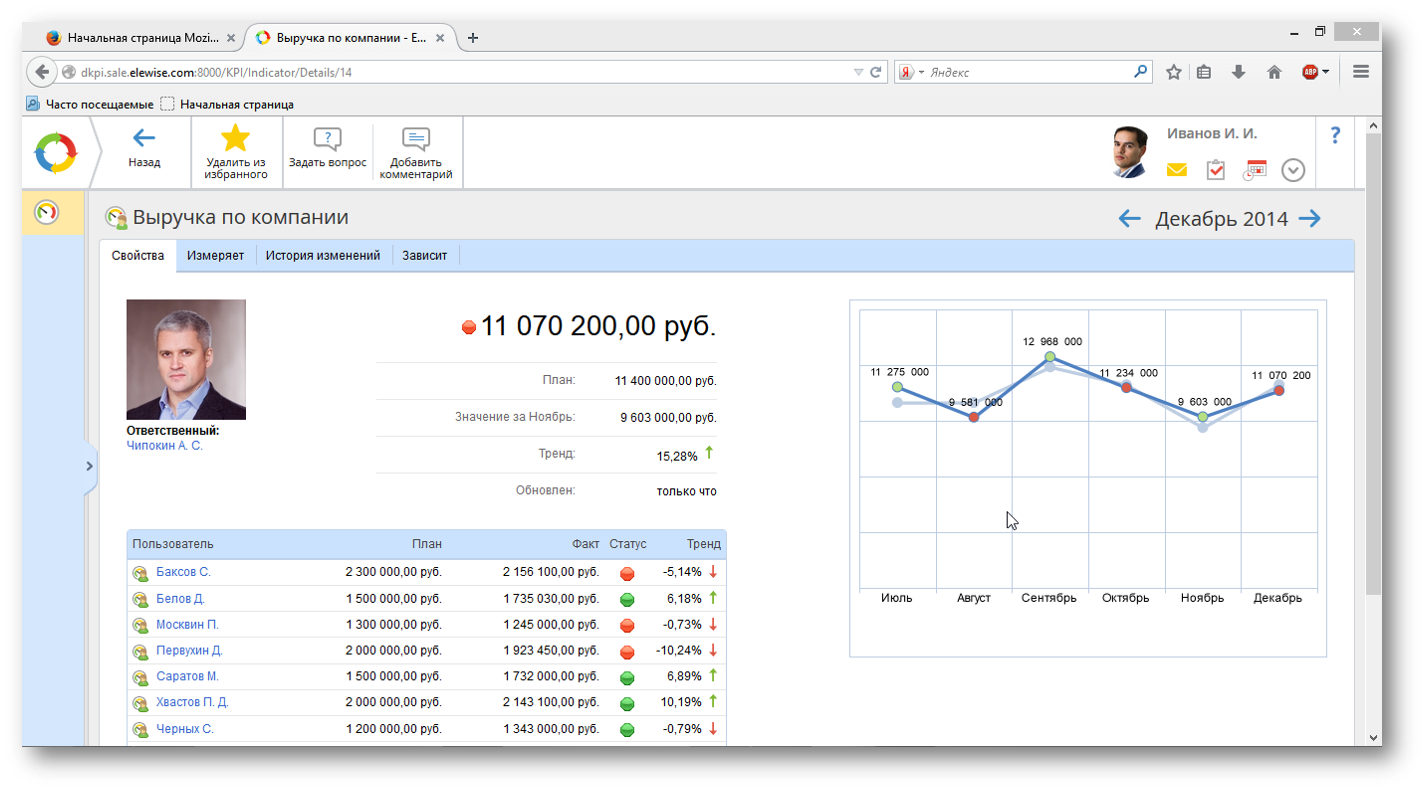Click the Декабрь 2014 period label
Image resolution: width=1426 pixels, height=791 pixels.
pyautogui.click(x=1221, y=219)
